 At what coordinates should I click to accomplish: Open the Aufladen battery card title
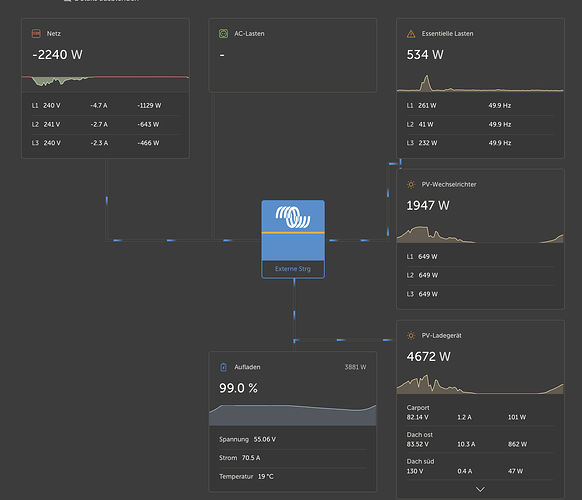(247, 367)
